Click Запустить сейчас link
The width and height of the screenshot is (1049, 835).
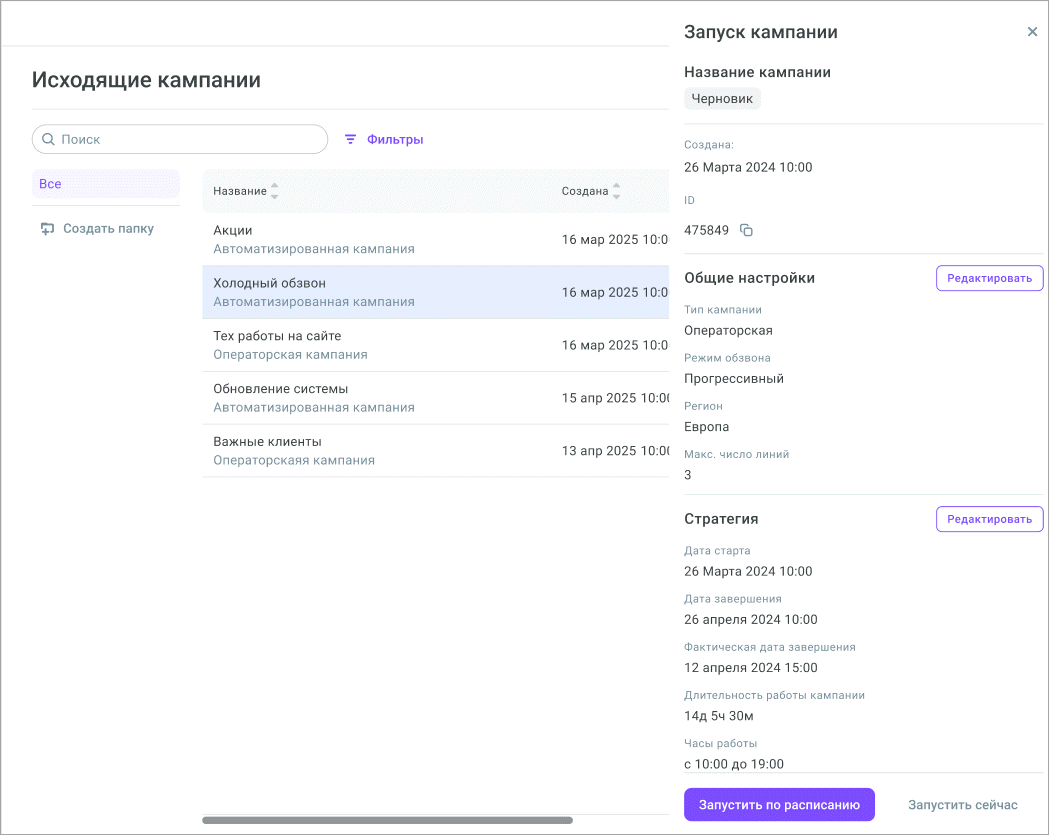point(962,805)
